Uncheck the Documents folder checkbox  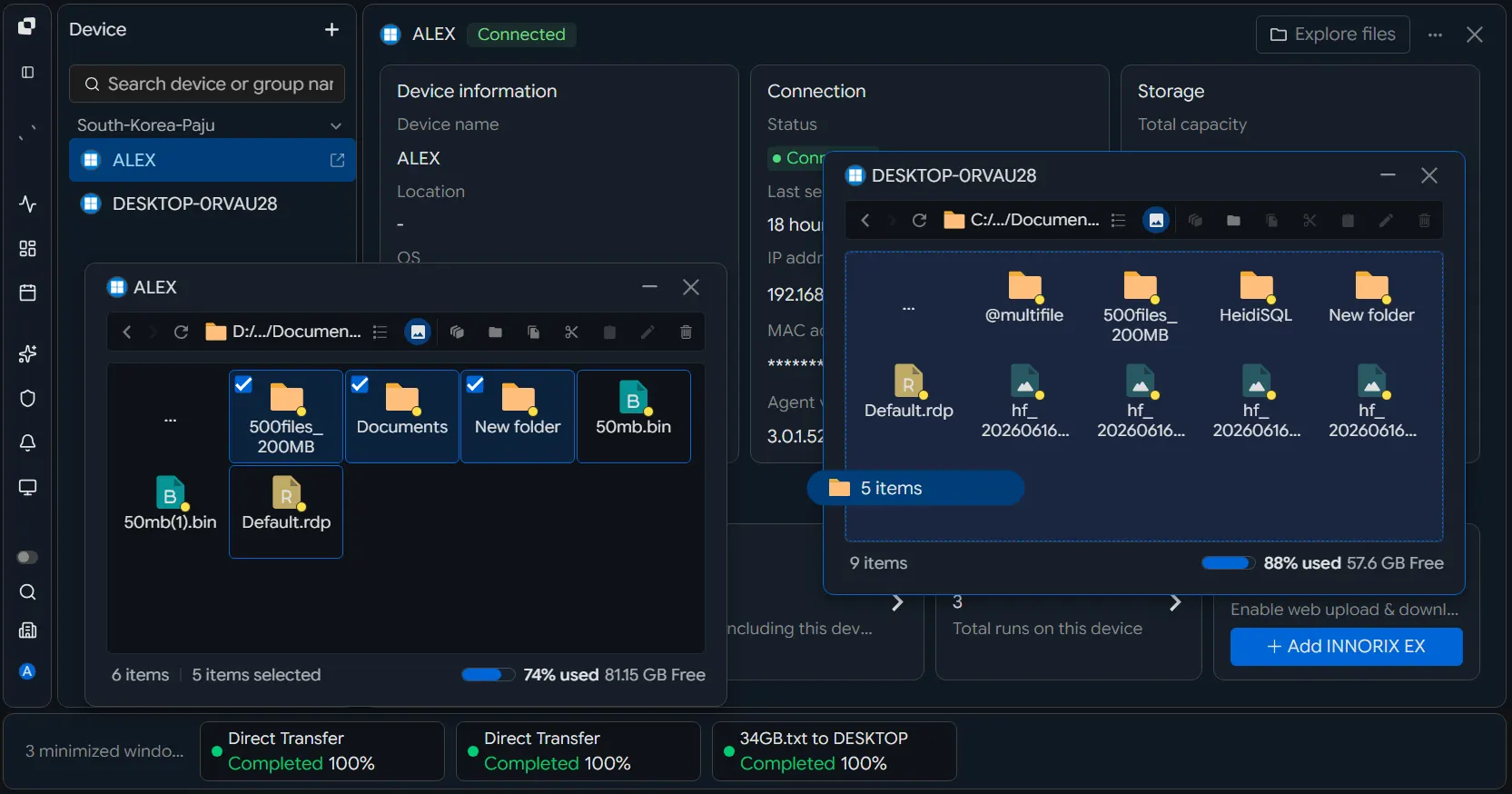[x=360, y=384]
